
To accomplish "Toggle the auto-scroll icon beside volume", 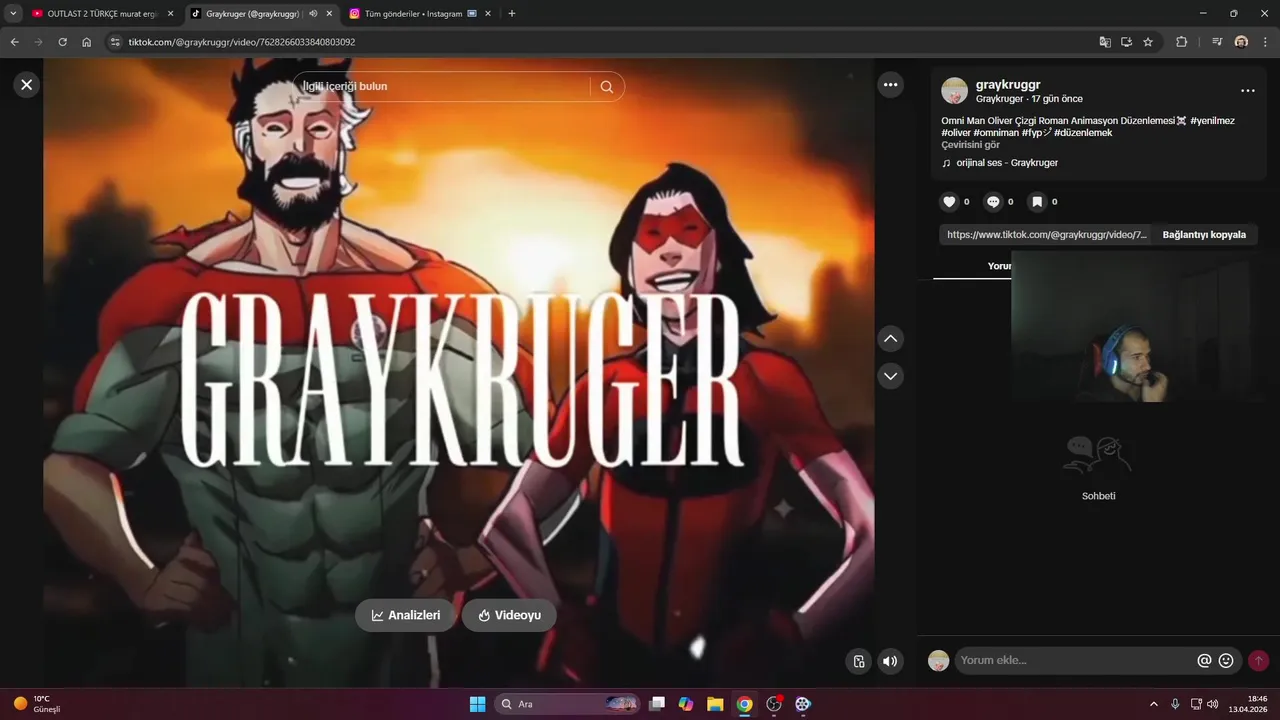I will [858, 661].
